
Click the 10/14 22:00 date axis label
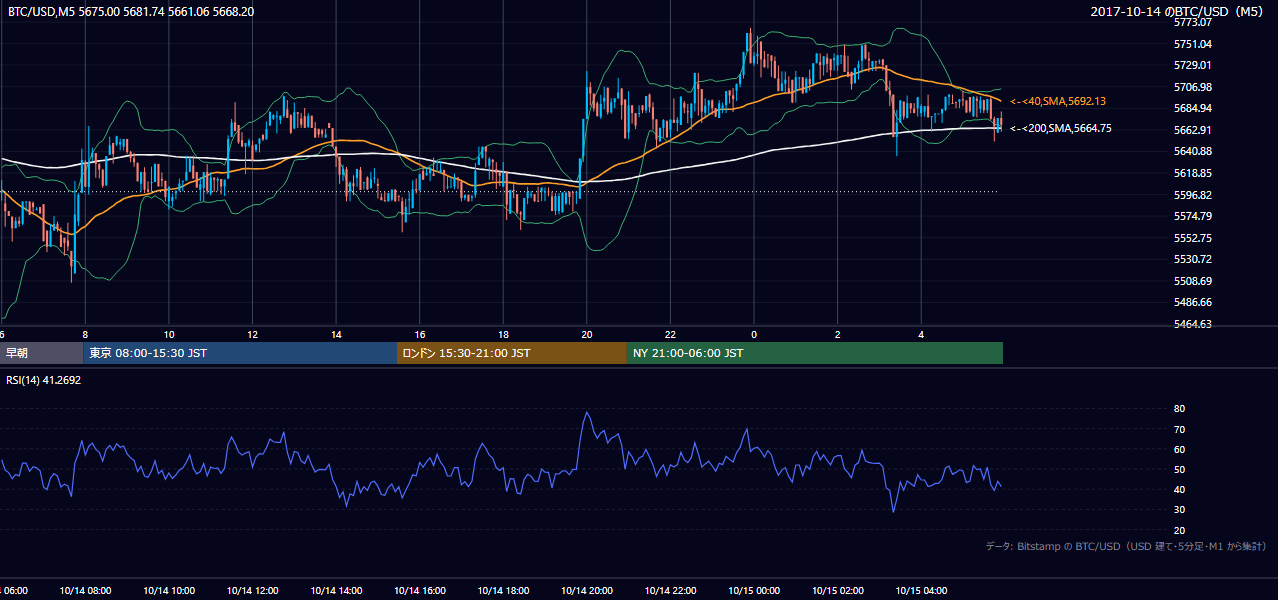[670, 590]
